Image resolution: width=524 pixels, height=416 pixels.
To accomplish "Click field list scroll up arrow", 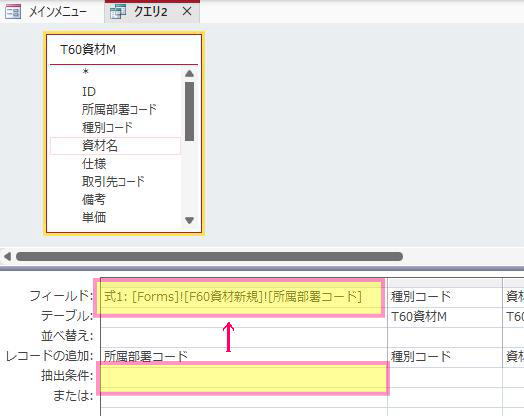I will click(x=189, y=74).
